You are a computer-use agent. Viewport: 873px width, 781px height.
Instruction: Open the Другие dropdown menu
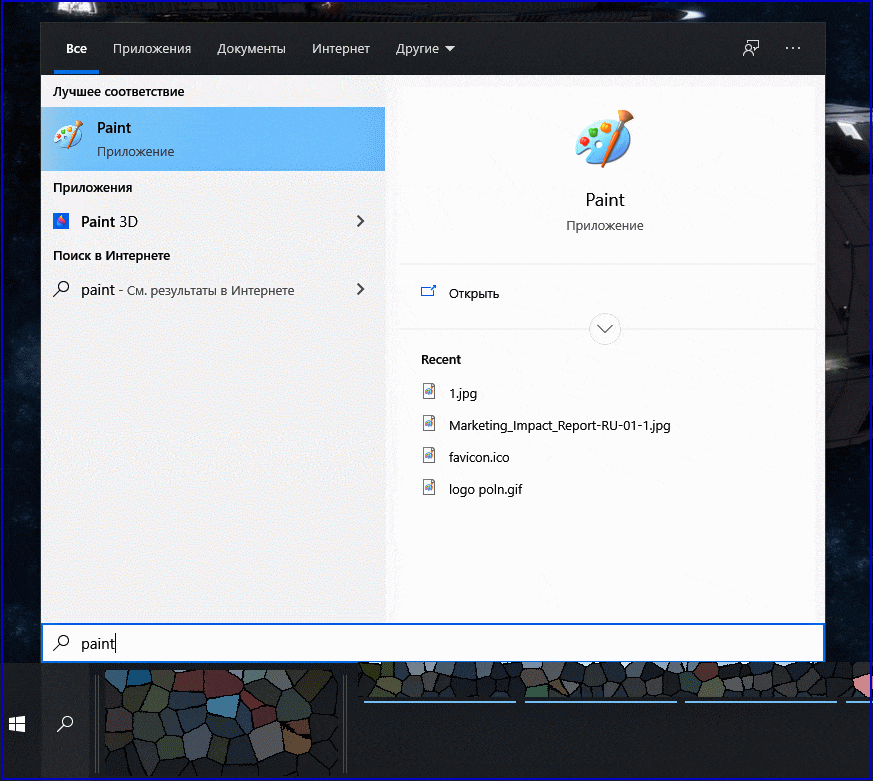click(x=425, y=49)
